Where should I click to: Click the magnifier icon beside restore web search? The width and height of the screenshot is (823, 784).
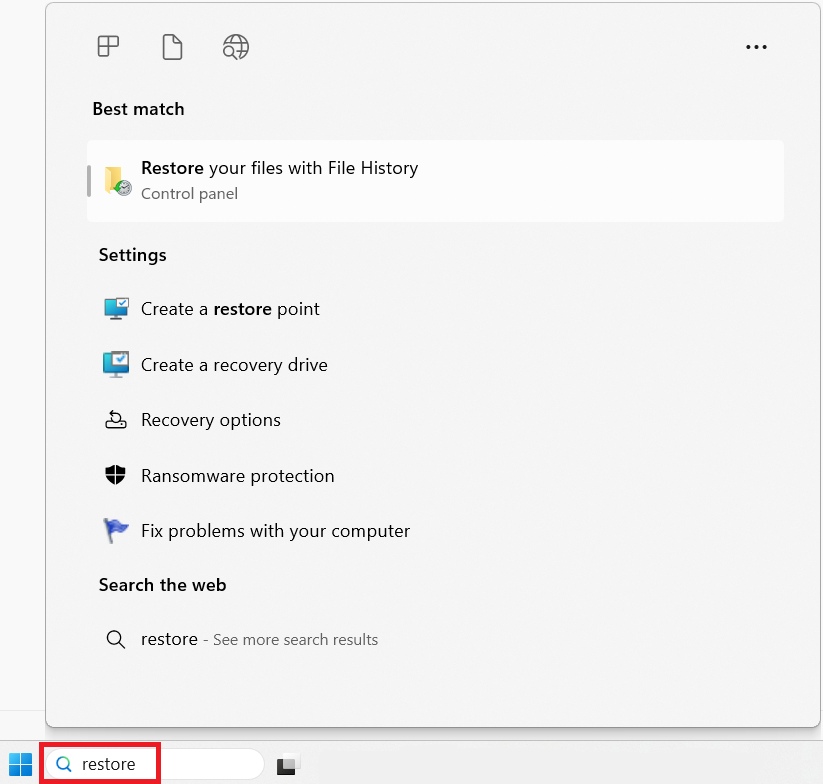pyautogui.click(x=116, y=639)
